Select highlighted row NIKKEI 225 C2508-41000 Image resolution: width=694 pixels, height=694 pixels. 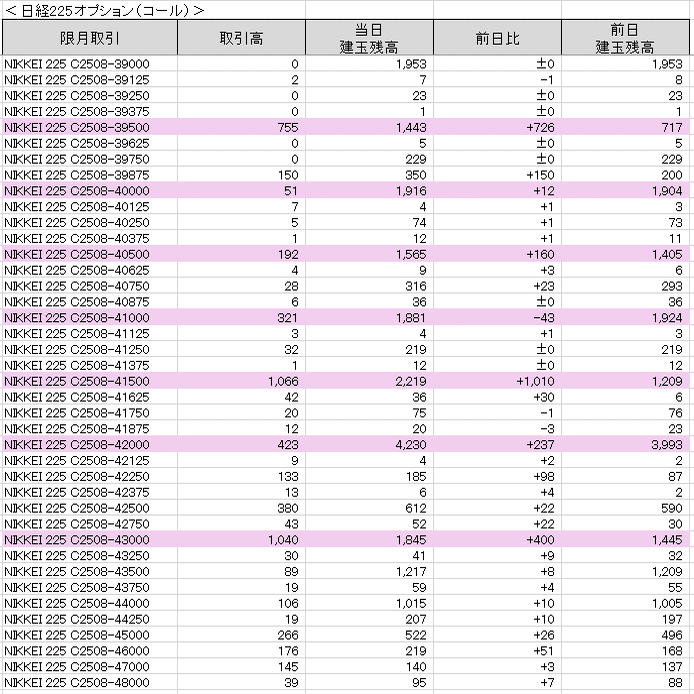point(346,318)
